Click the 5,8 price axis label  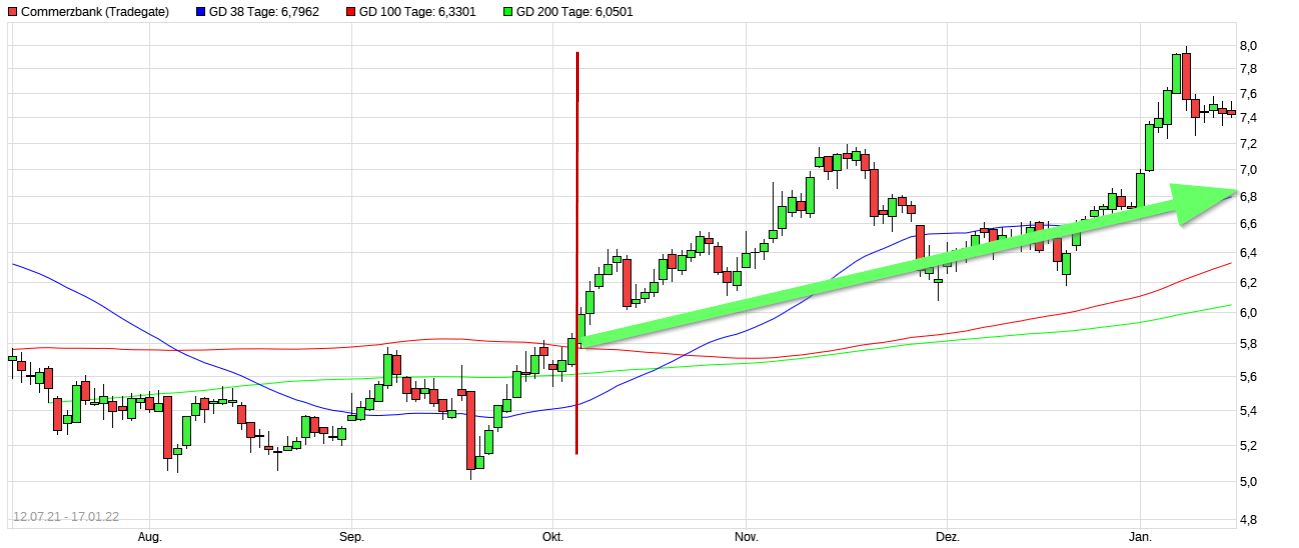click(x=1248, y=344)
